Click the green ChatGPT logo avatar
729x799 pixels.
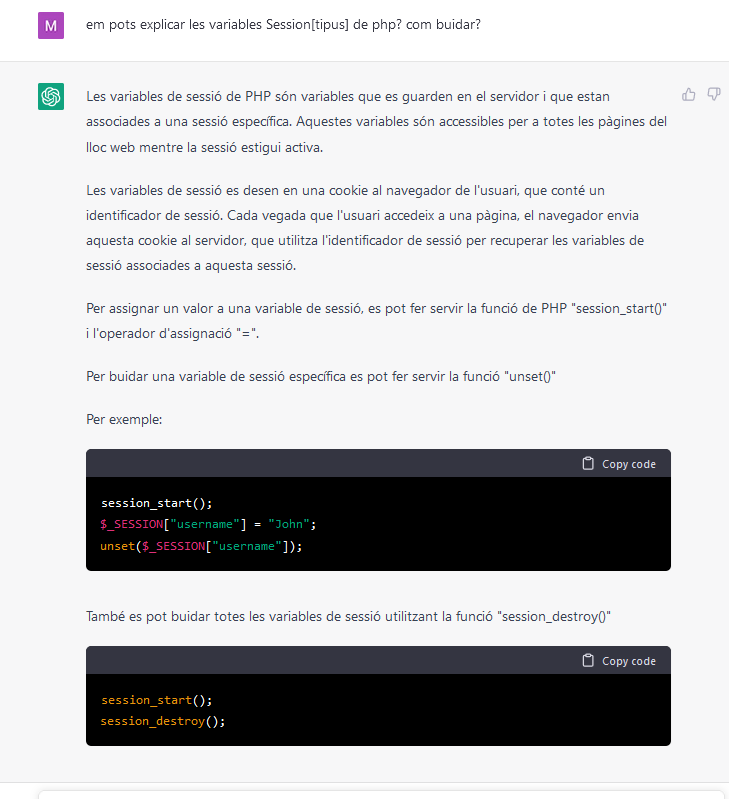pos(51,96)
